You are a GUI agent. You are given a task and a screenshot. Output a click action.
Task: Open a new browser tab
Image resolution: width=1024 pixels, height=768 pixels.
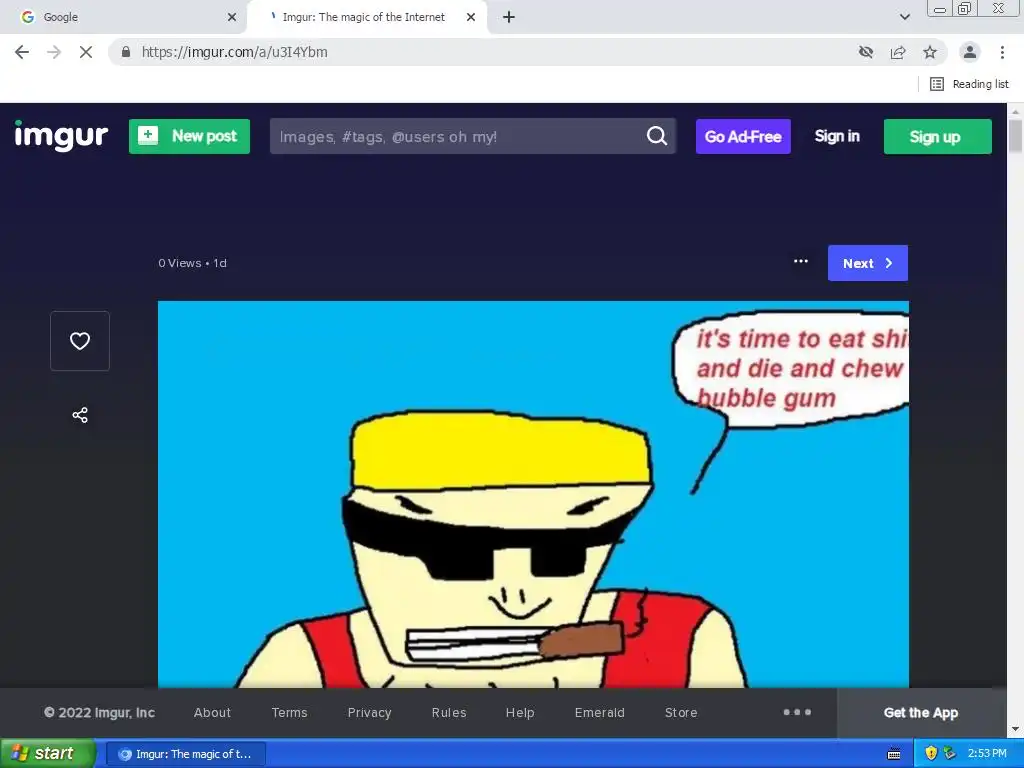click(x=509, y=17)
